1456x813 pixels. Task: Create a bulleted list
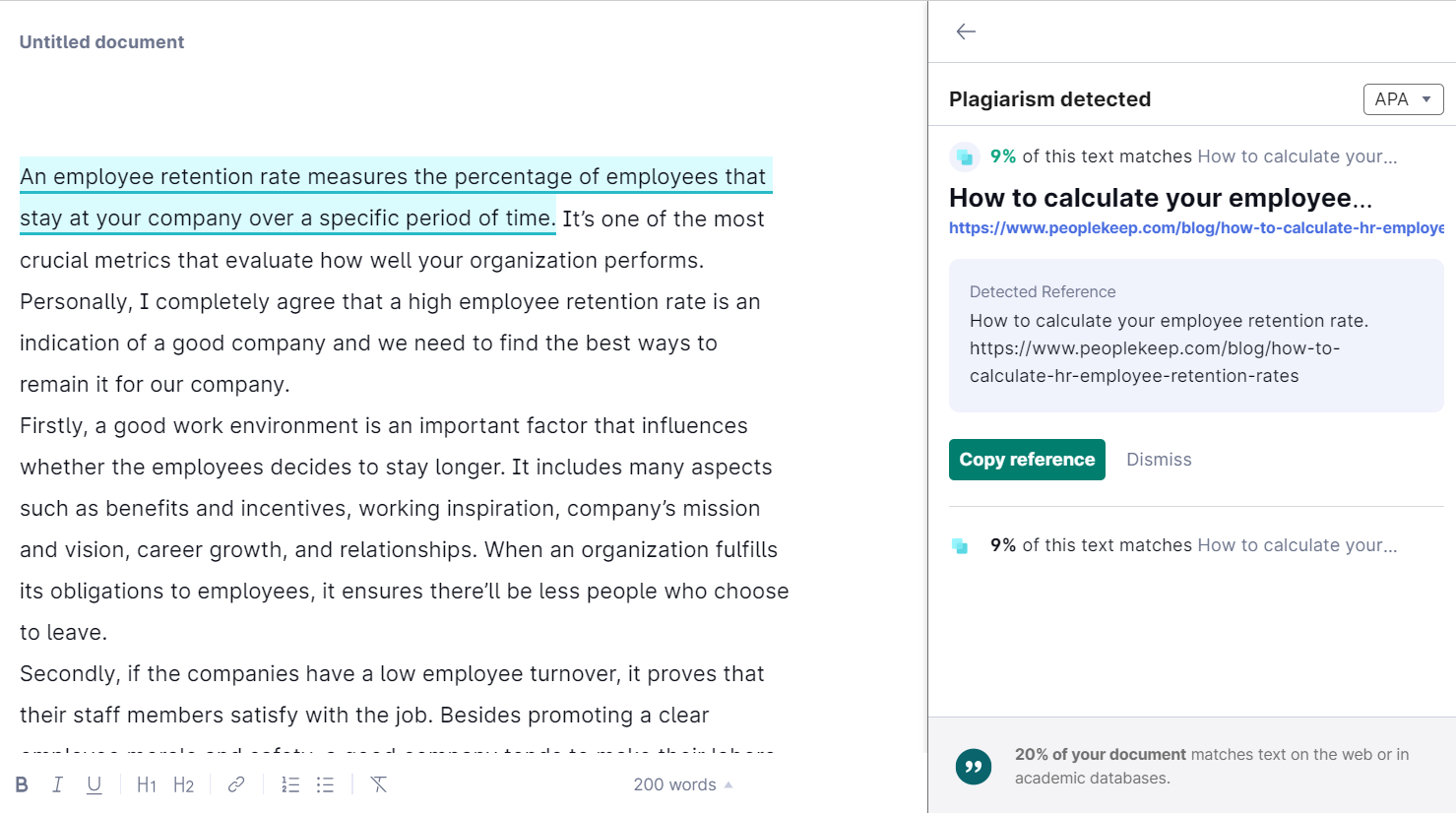click(325, 784)
